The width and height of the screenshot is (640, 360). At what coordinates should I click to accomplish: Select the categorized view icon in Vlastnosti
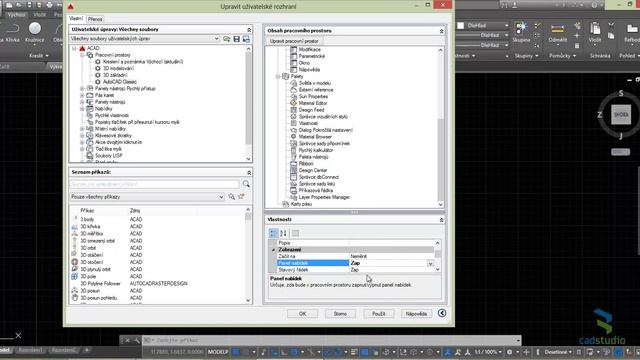pyautogui.click(x=273, y=233)
